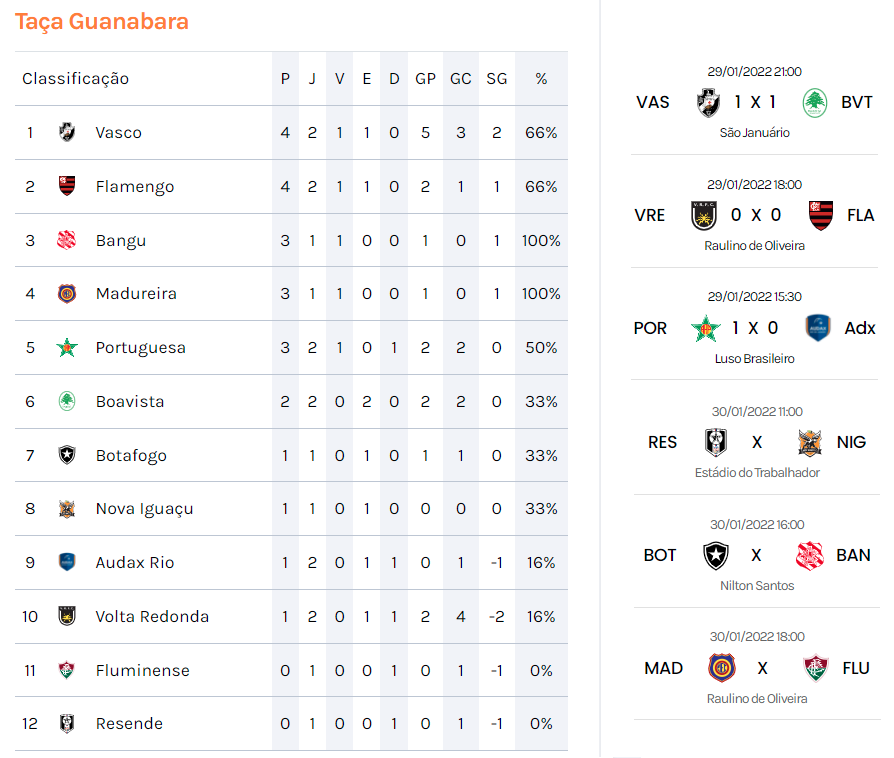Click the Botafogo crest in standings row
The image size is (894, 758).
[67, 455]
